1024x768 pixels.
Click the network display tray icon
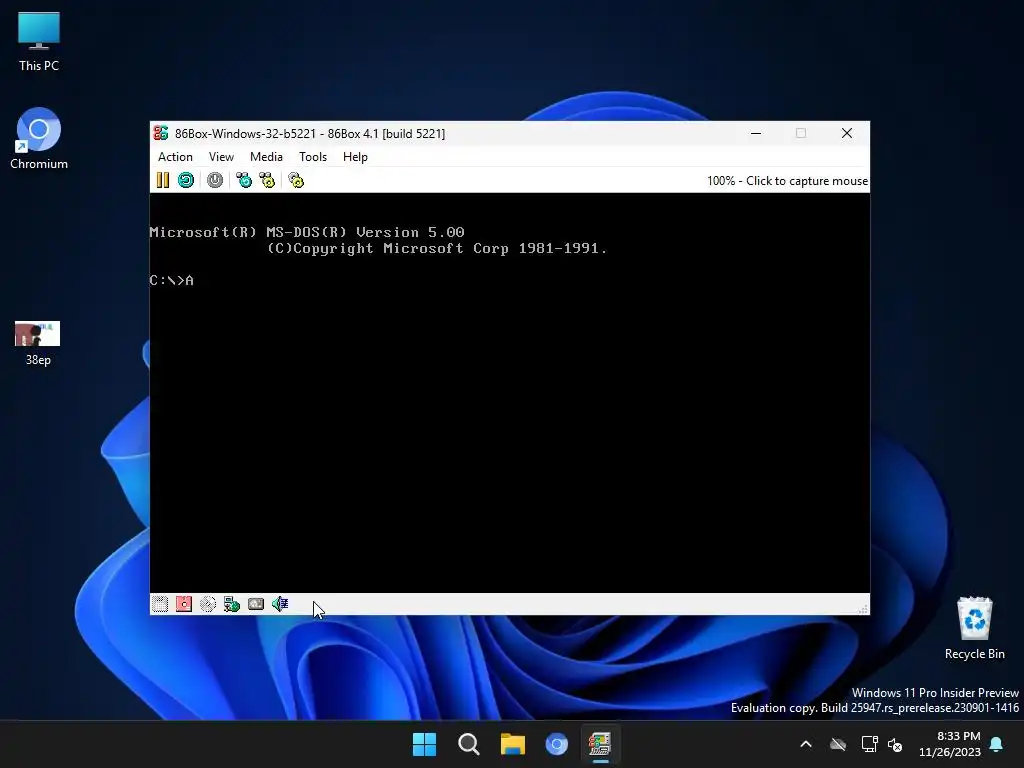[869, 744]
